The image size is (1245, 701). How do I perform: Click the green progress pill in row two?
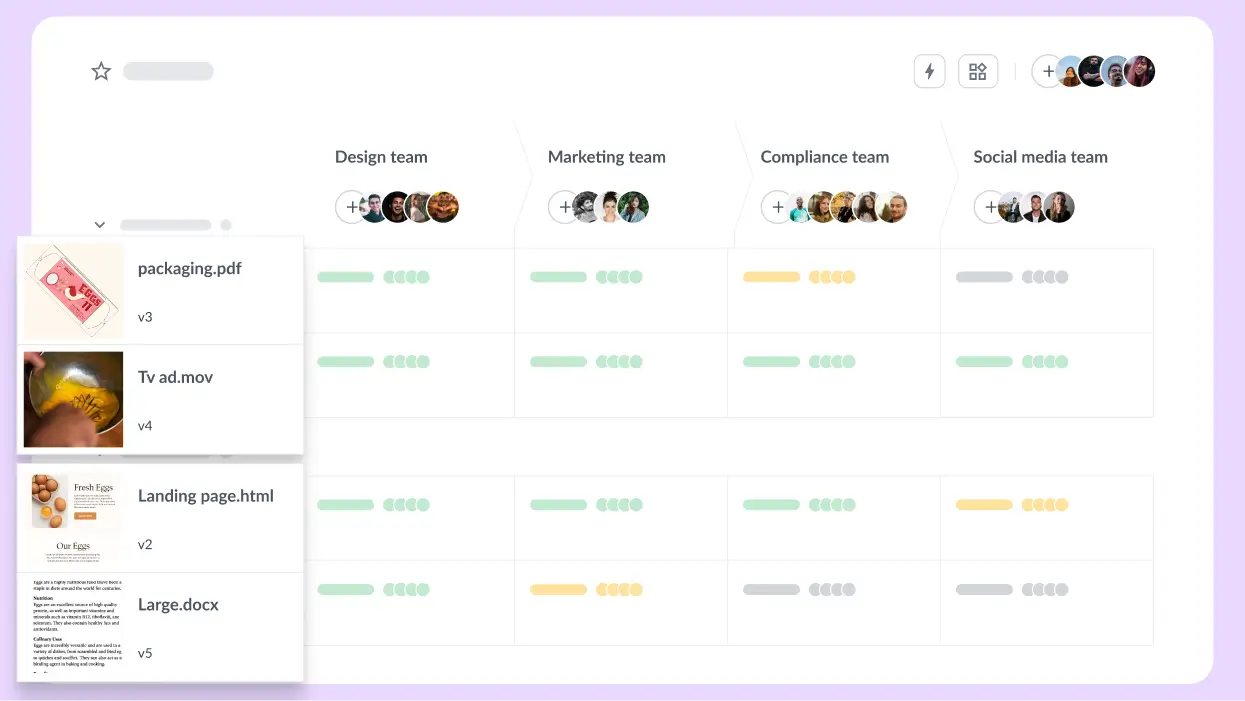(345, 361)
